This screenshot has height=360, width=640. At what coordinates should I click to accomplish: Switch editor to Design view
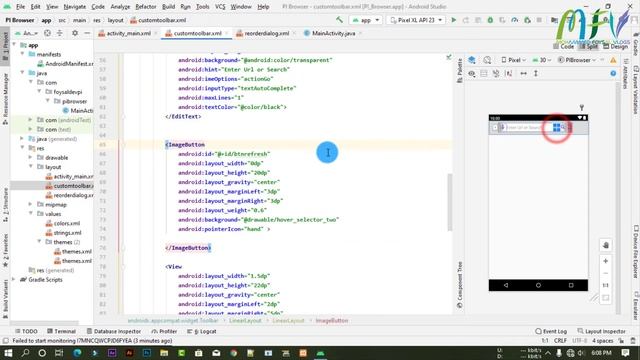coord(616,47)
